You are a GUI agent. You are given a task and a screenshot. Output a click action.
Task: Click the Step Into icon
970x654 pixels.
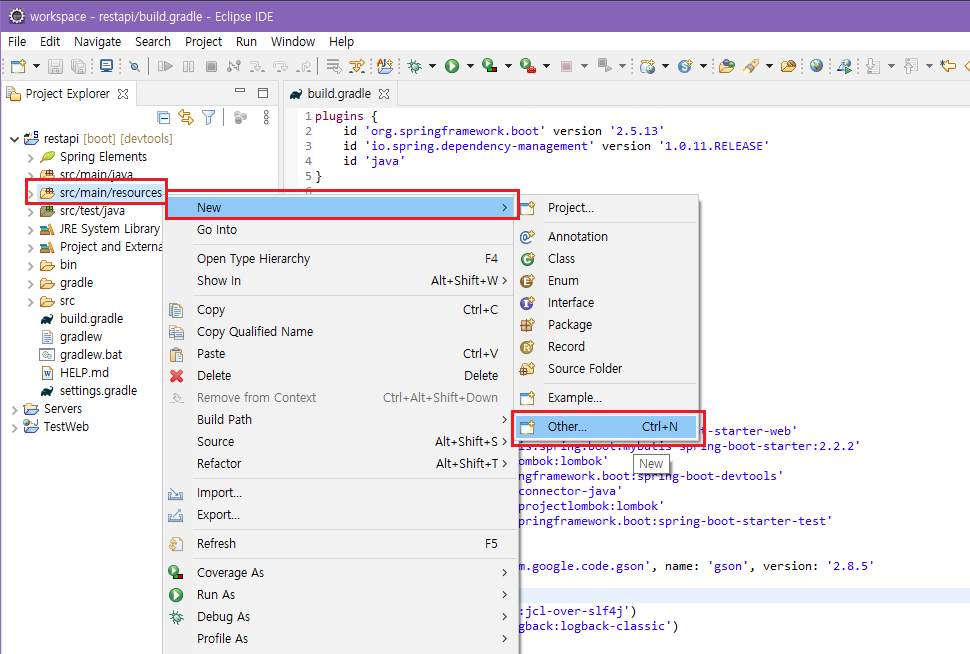click(257, 66)
